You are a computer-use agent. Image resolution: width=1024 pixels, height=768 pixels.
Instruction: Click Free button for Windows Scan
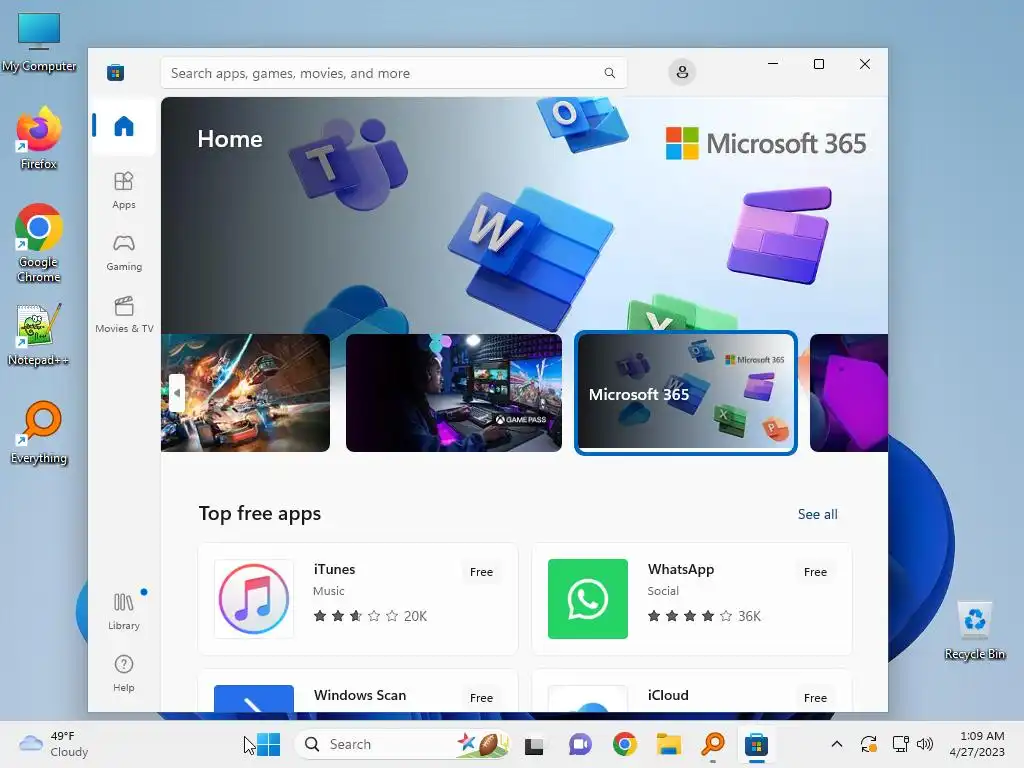click(x=481, y=698)
